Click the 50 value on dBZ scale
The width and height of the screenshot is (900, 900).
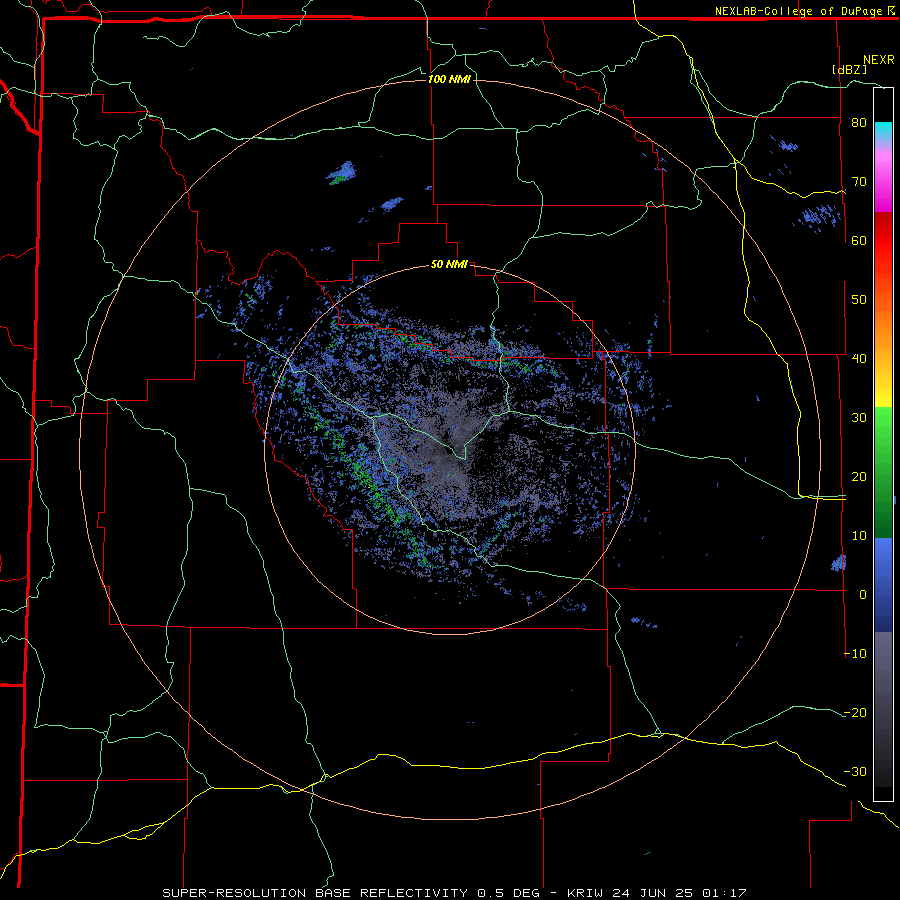point(859,300)
